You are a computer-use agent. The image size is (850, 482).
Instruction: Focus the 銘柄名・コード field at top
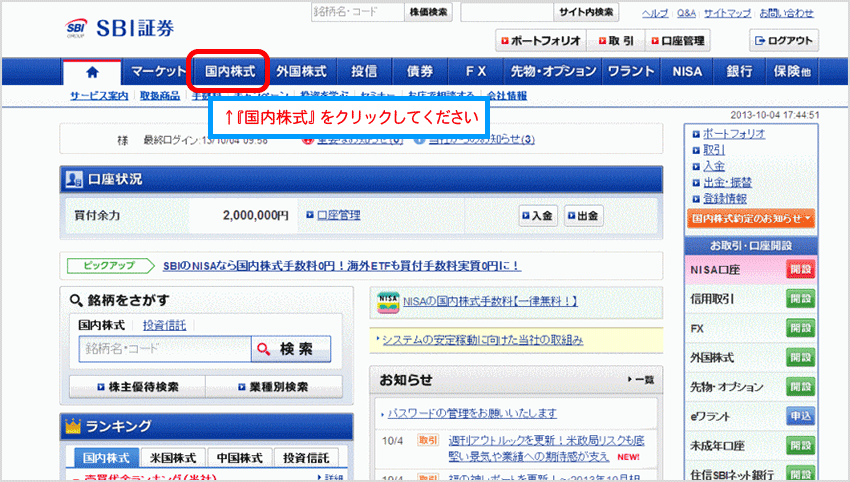pyautogui.click(x=358, y=12)
